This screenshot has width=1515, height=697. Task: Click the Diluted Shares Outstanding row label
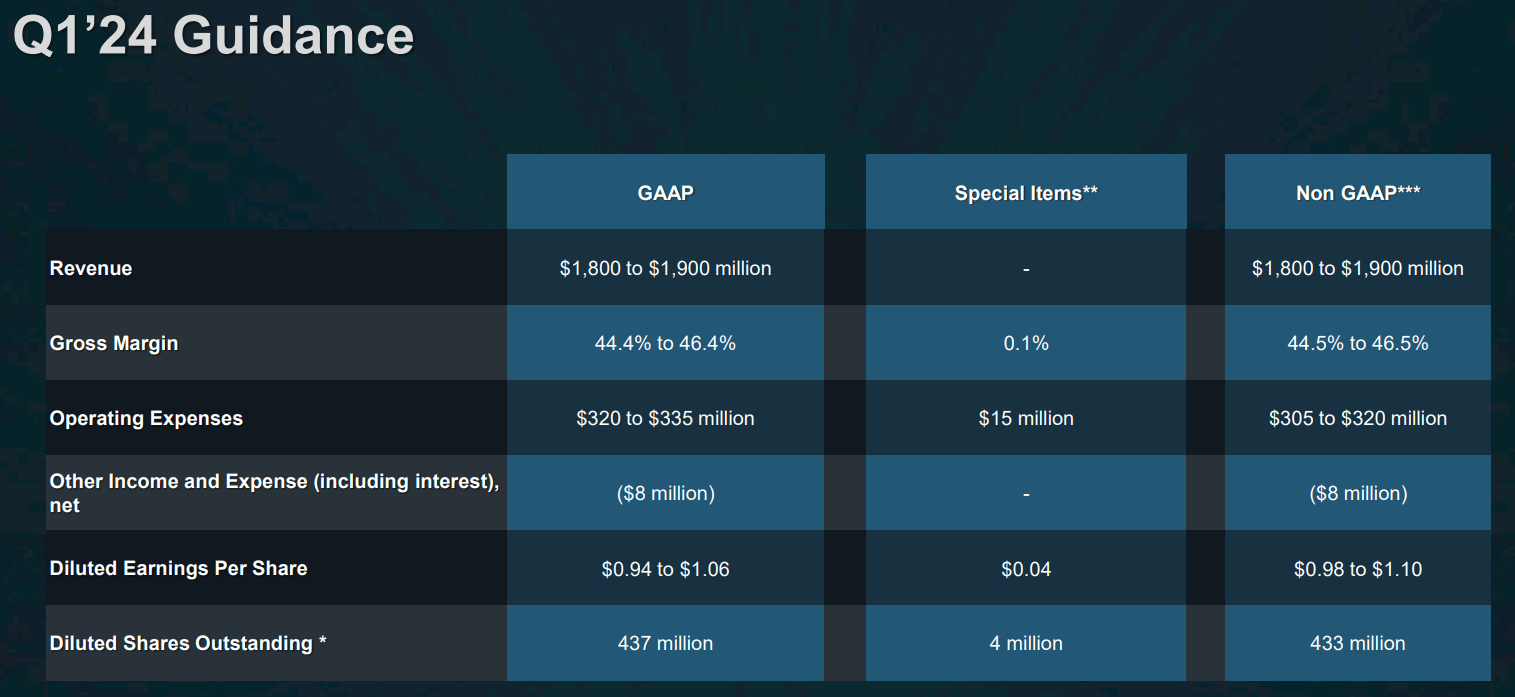click(x=188, y=643)
